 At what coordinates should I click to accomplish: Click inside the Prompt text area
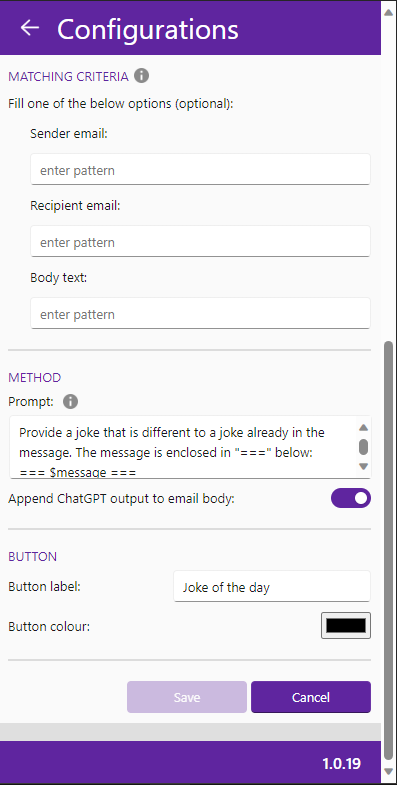point(184,447)
